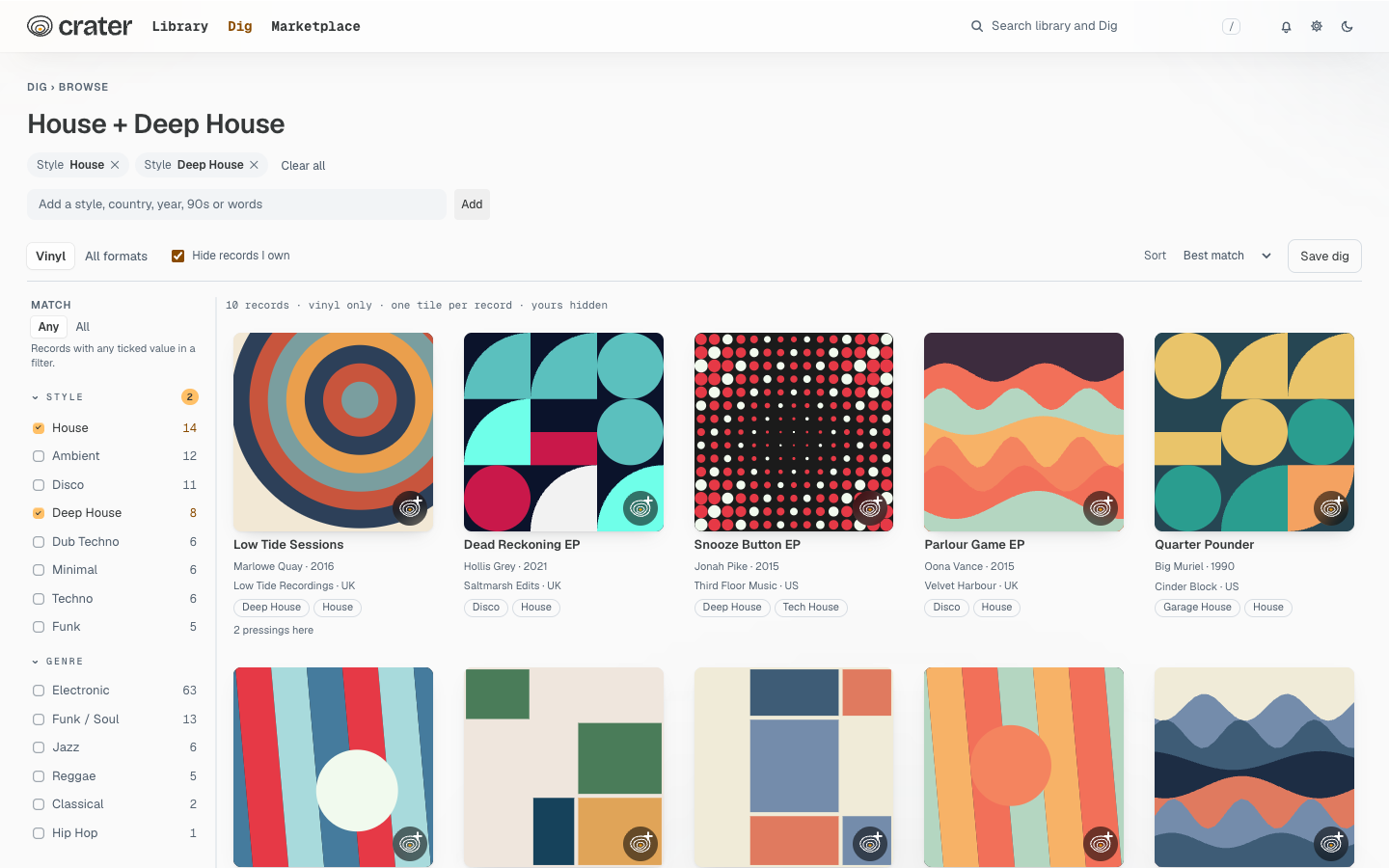Check the Ambient style filter
Viewport: 1389px width, 868px height.
[39, 456]
